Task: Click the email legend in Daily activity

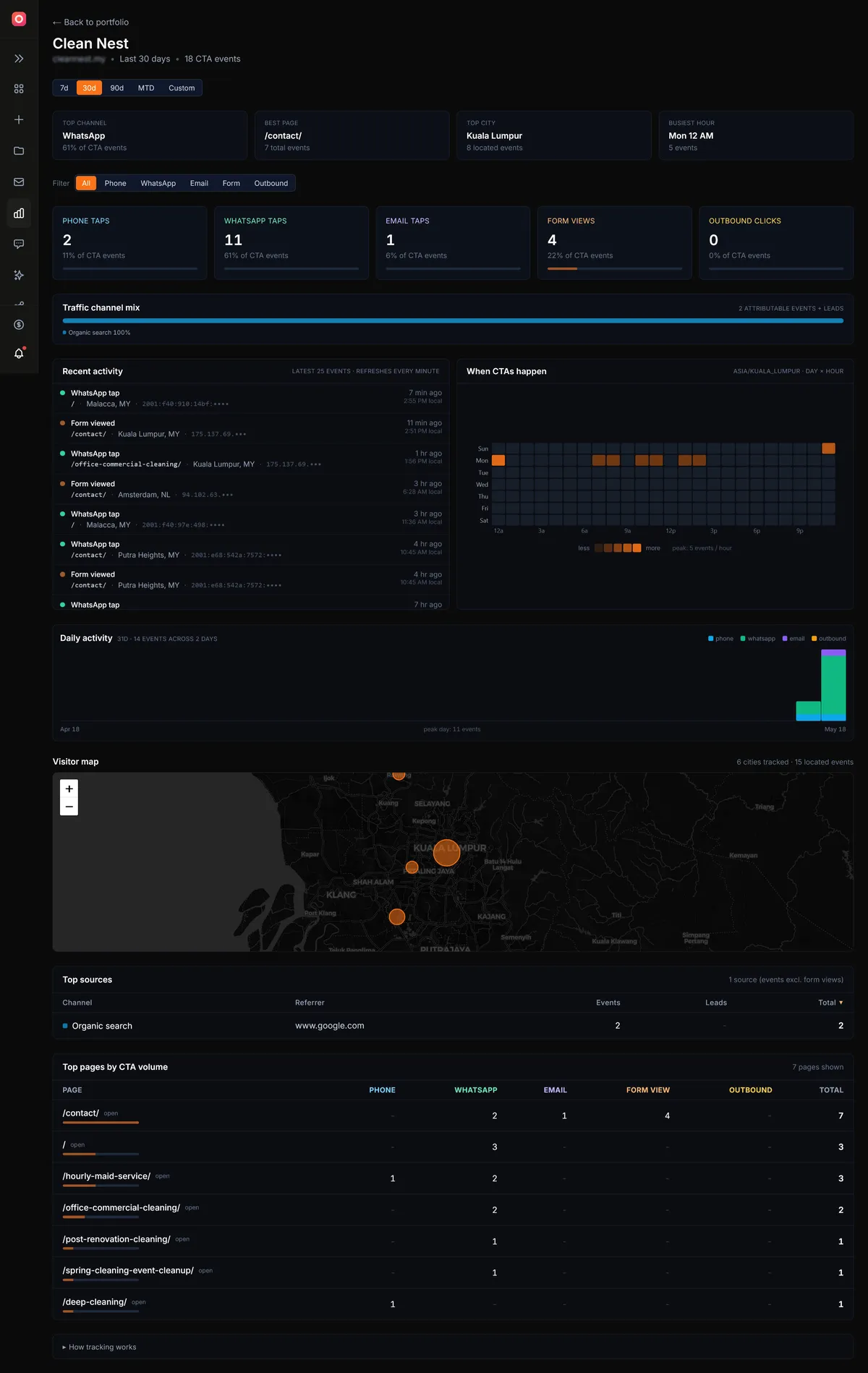Action: coord(793,639)
